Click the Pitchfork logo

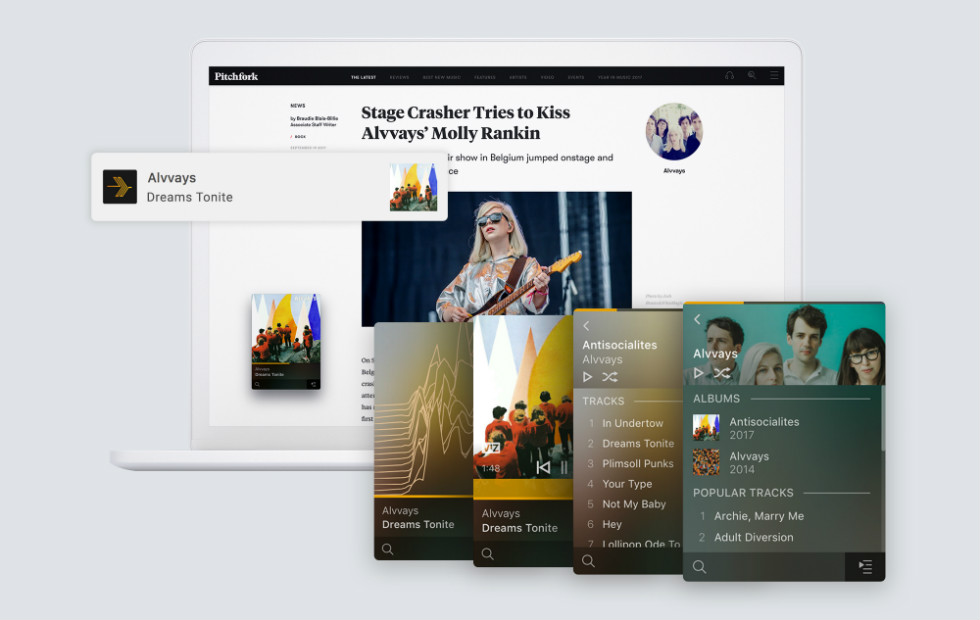pos(236,76)
